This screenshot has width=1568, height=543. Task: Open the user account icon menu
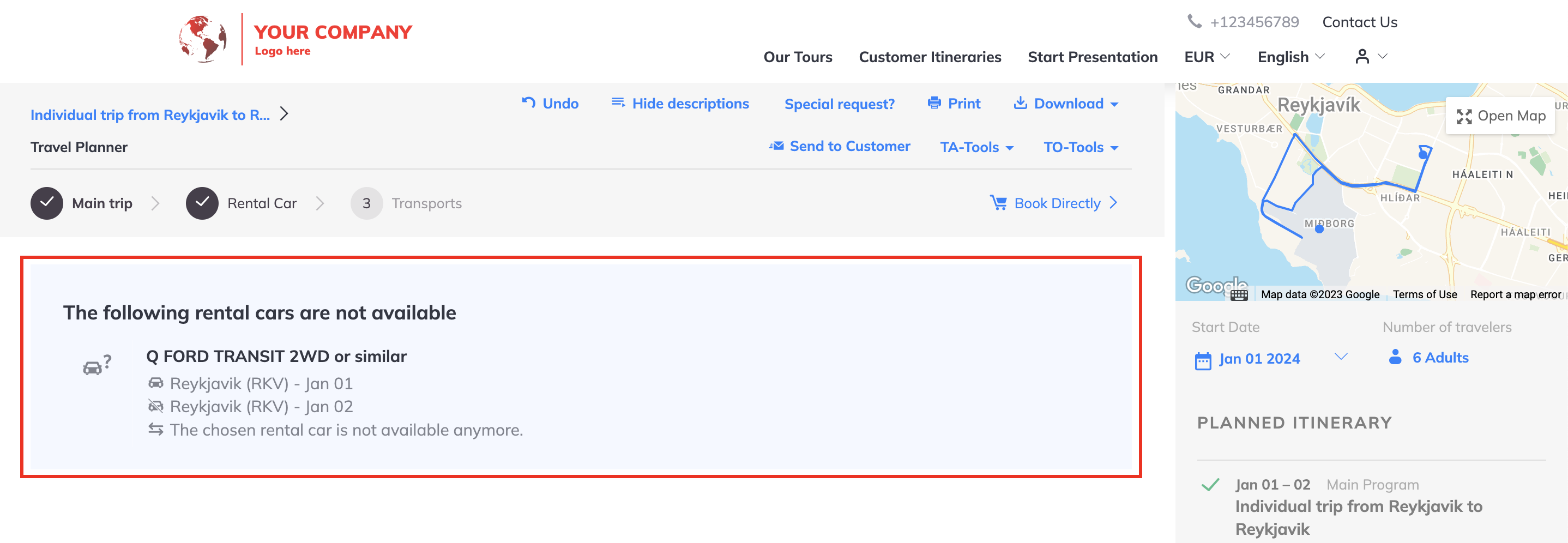(1362, 57)
